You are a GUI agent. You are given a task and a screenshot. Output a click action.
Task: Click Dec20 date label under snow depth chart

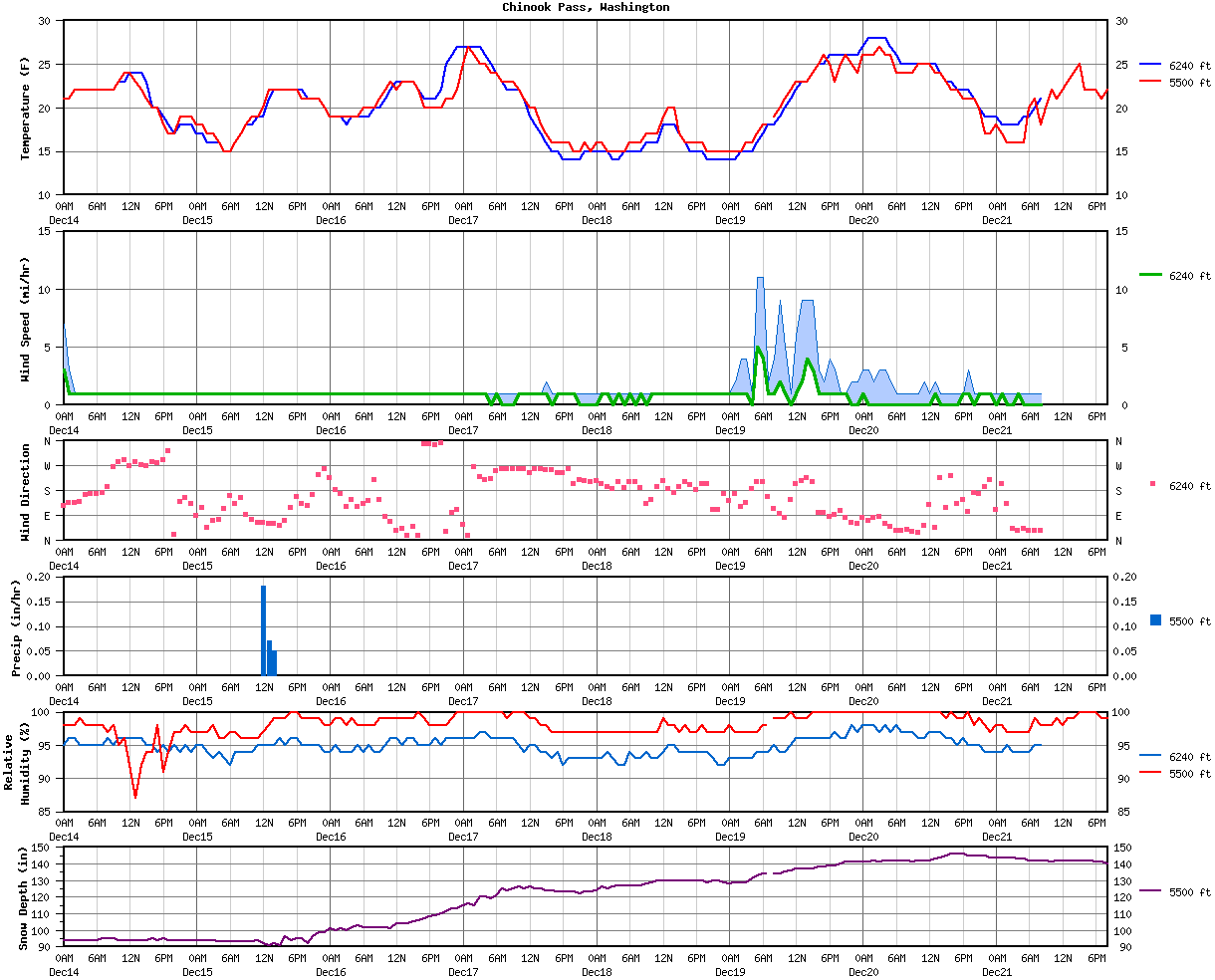point(863,971)
